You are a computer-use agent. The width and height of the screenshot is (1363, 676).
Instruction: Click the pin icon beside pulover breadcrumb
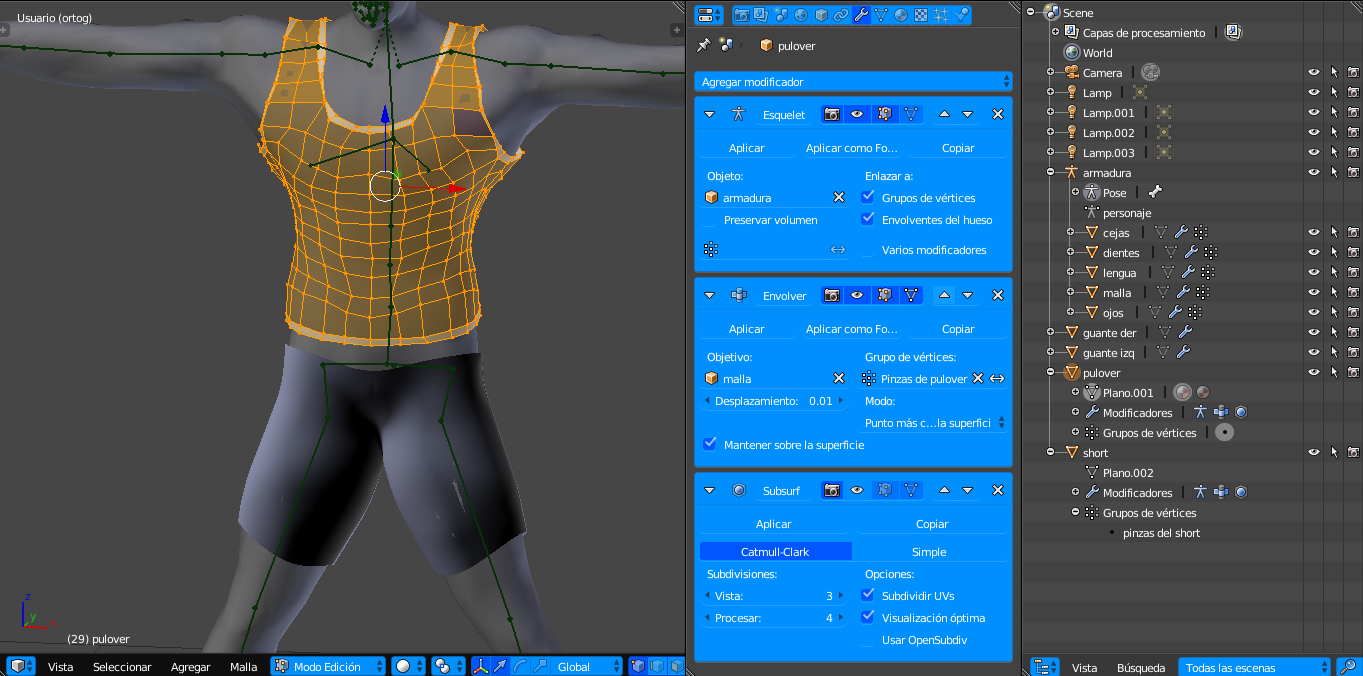pos(704,45)
